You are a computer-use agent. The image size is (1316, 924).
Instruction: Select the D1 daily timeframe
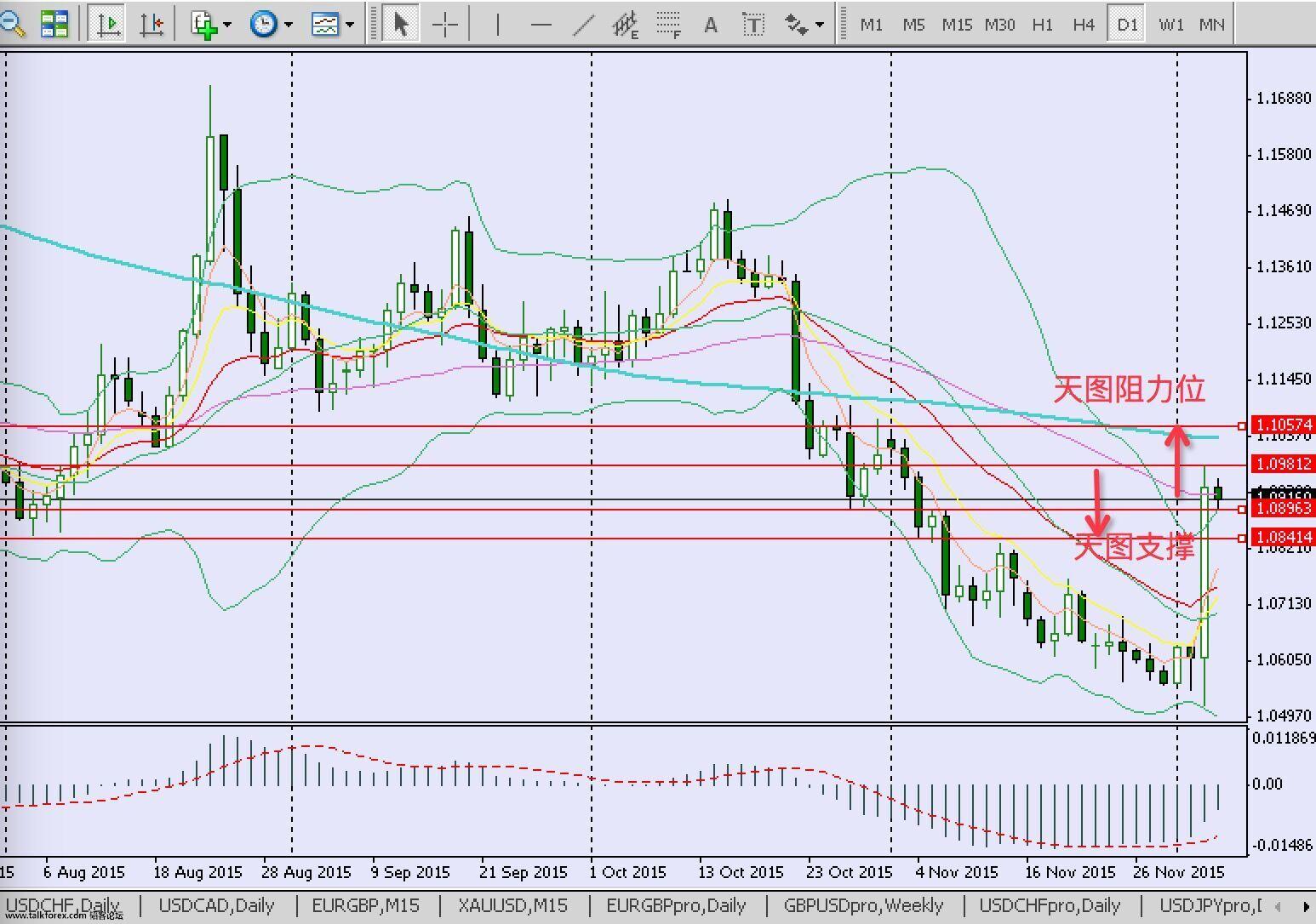click(x=1127, y=25)
